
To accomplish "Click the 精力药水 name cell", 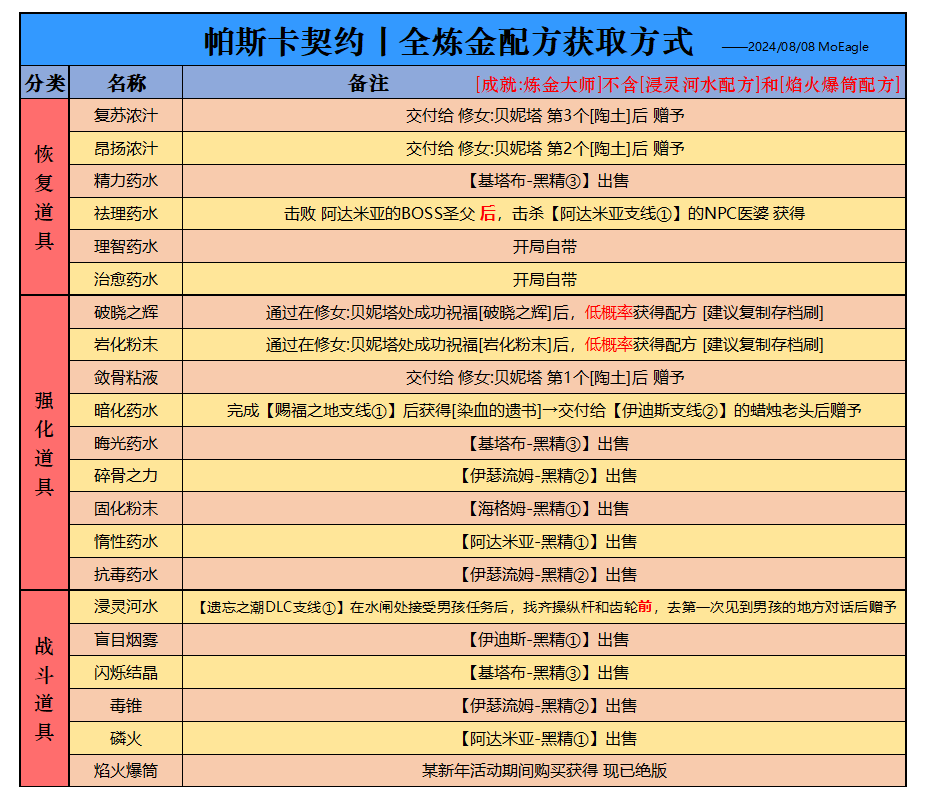I will click(x=126, y=181).
